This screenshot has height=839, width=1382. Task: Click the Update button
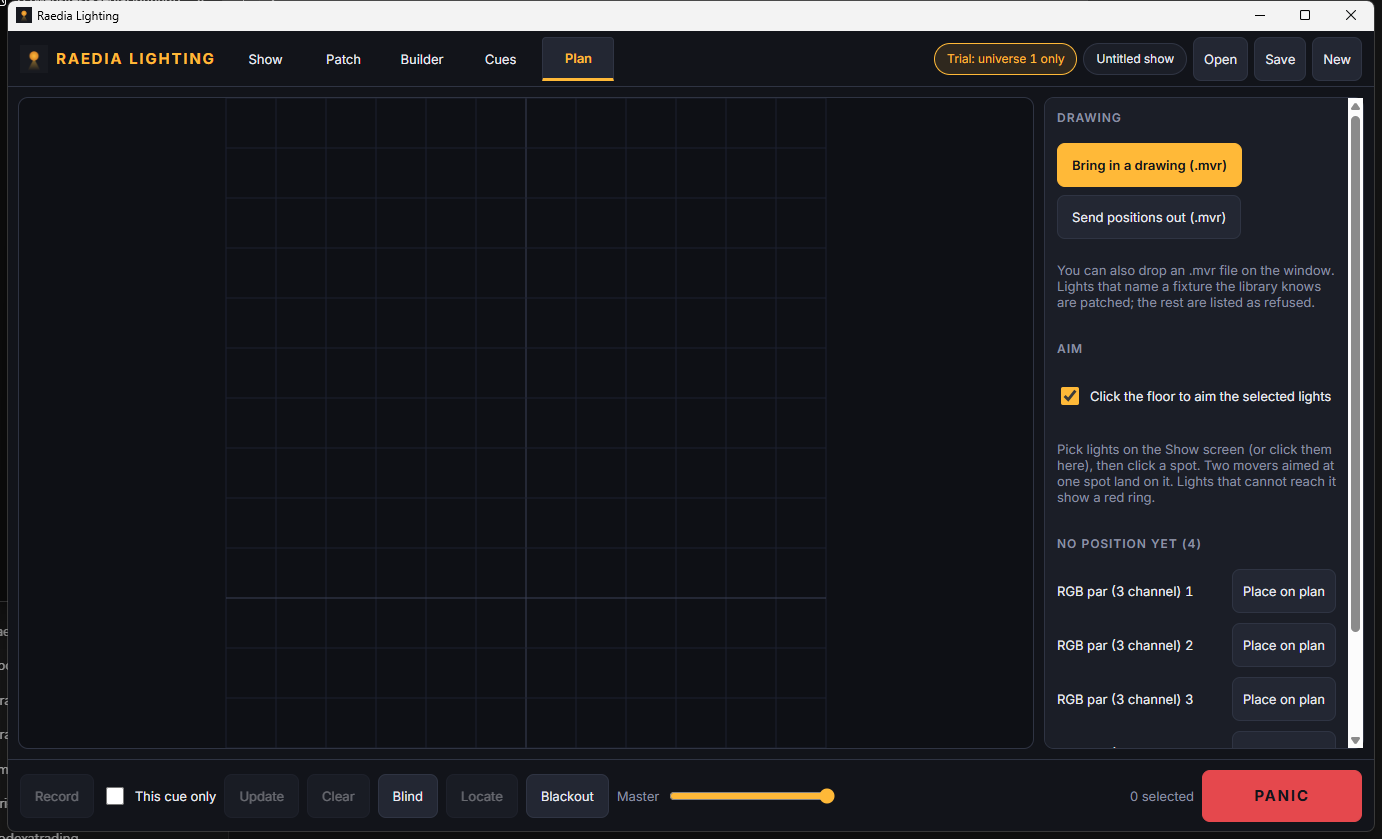(x=262, y=796)
